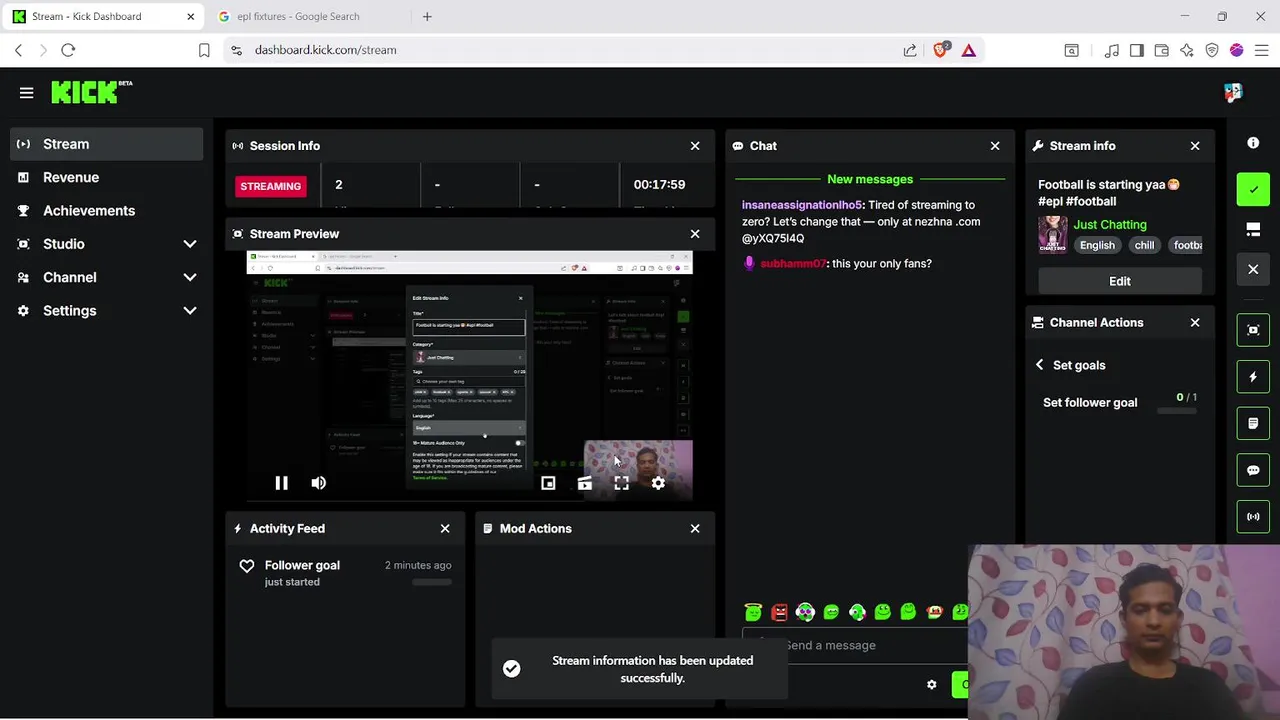1280x720 pixels.
Task: Open chat settings gear
Action: pos(932,685)
